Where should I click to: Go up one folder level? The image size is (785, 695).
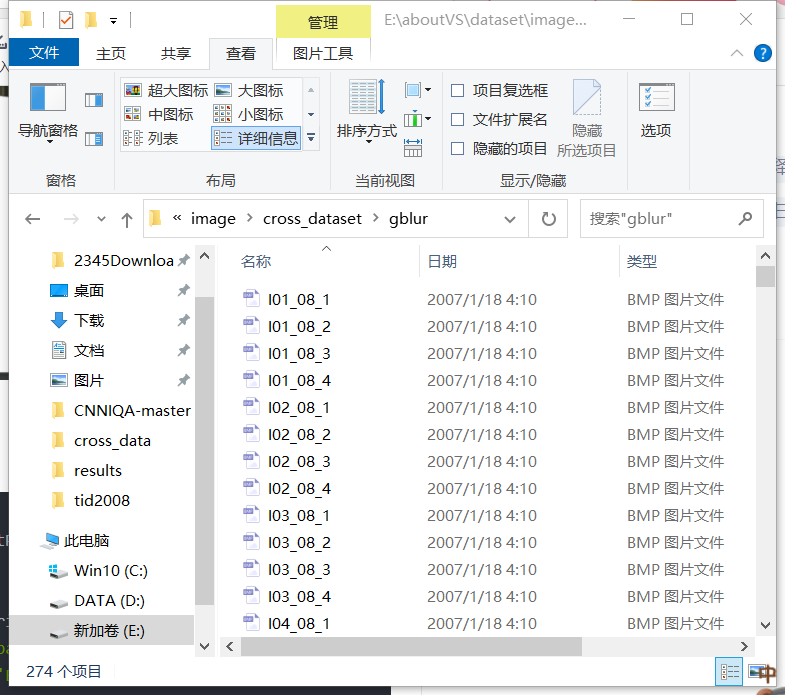[x=127, y=219]
